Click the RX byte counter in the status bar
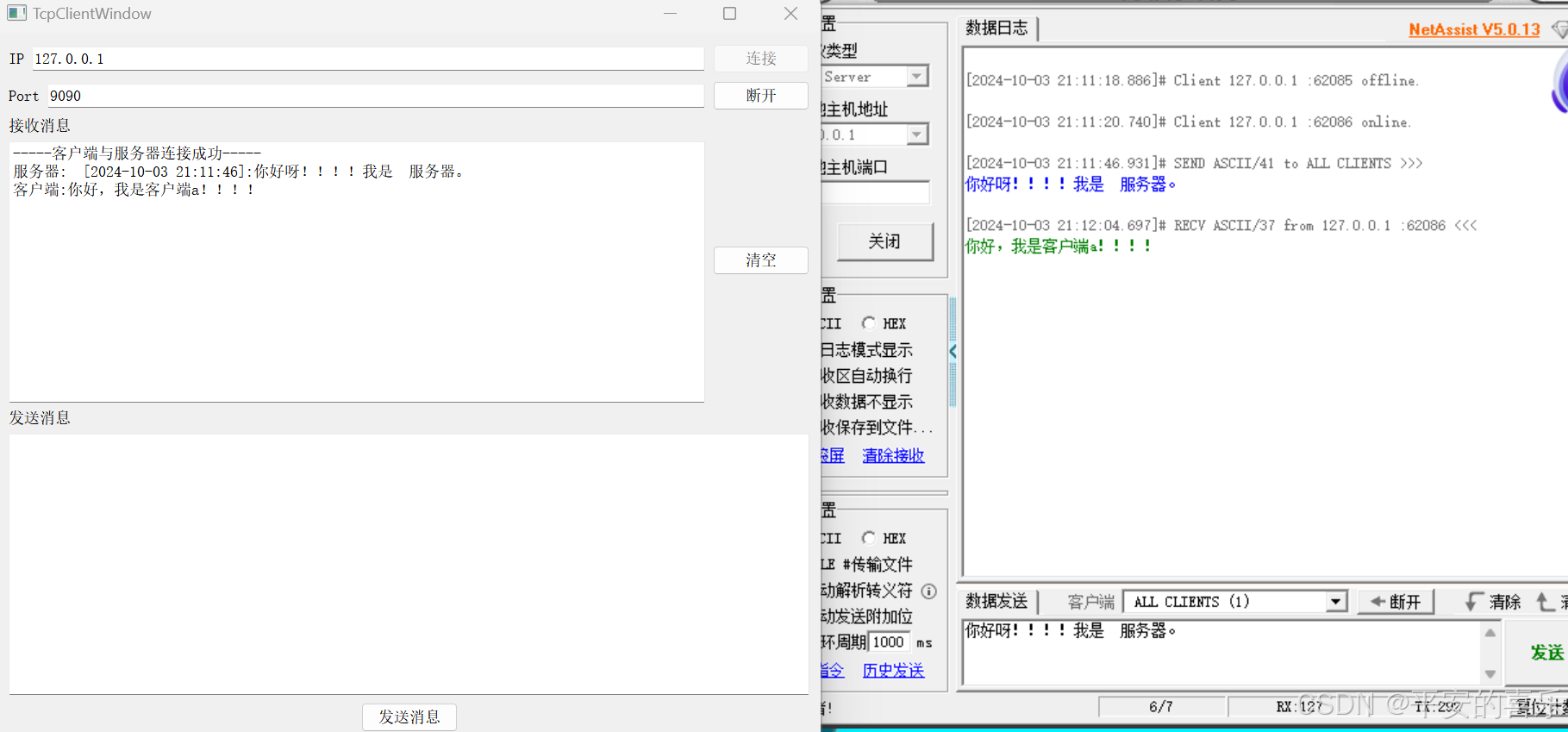Viewport: 1568px width, 732px height. 1298,707
